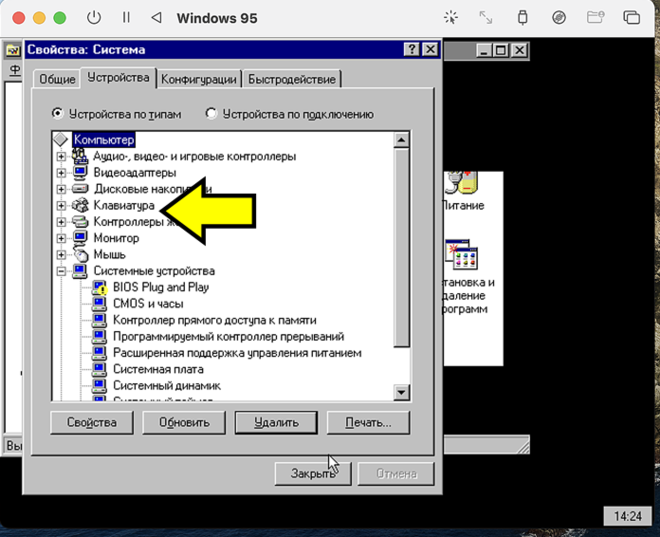Click the Питание icon in Control Panel window
The image size is (660, 537).
(463, 183)
